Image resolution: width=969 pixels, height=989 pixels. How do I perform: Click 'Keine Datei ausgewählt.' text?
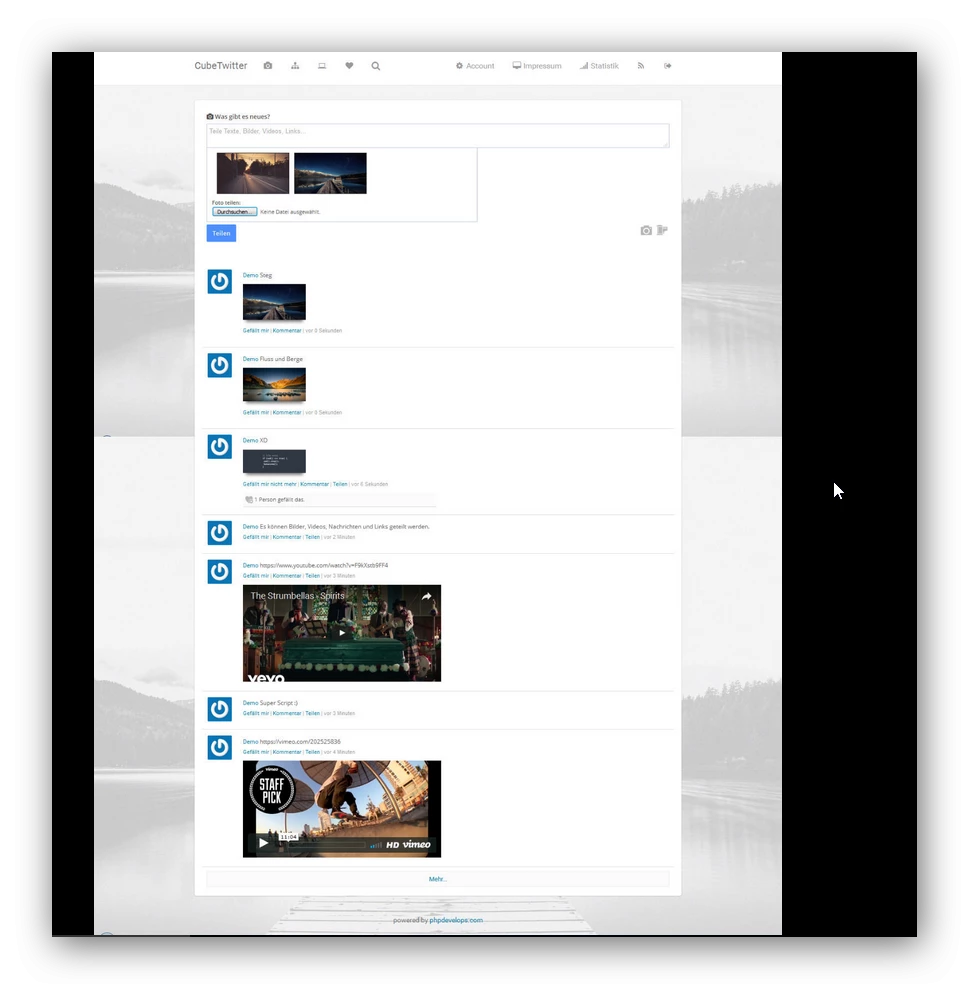290,212
